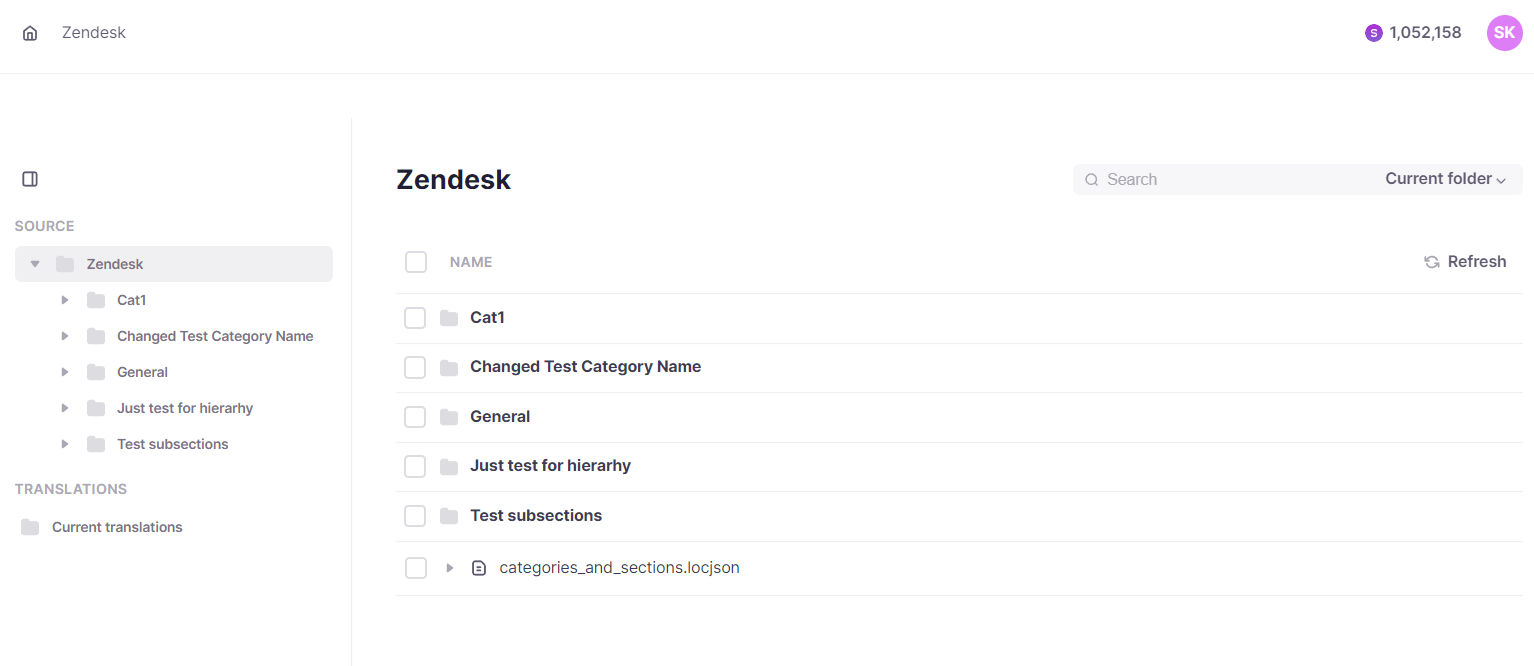
Task: Click the Test subsections folder icon in the sidebar
Action: [96, 444]
